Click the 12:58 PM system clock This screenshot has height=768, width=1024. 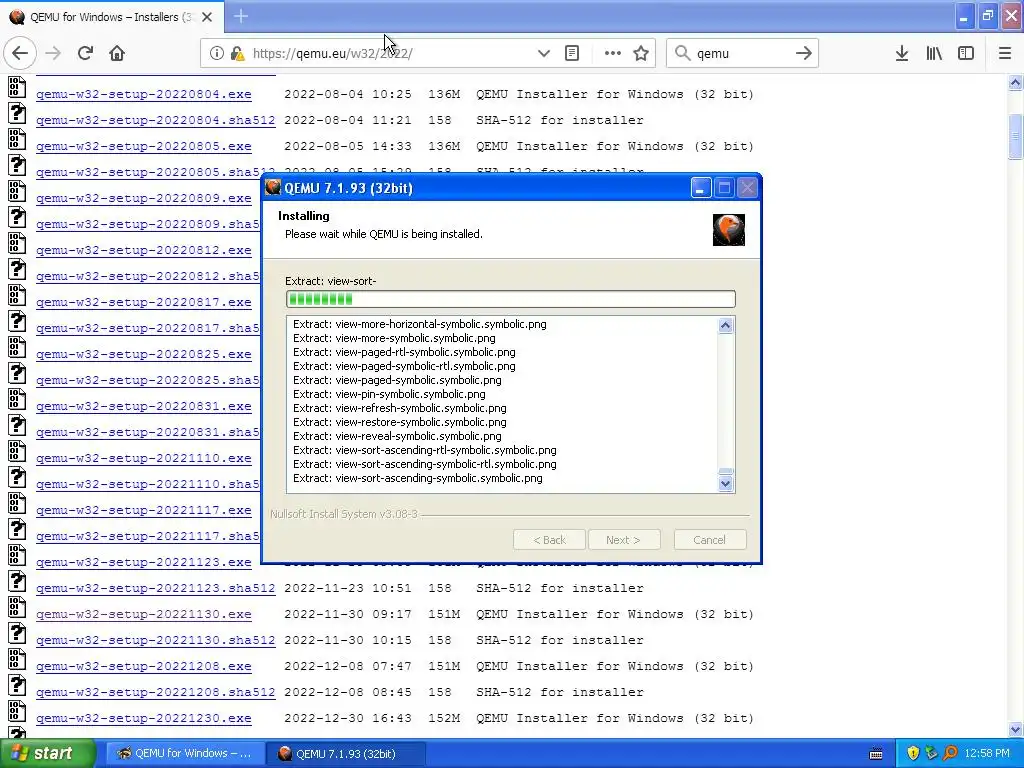point(987,753)
